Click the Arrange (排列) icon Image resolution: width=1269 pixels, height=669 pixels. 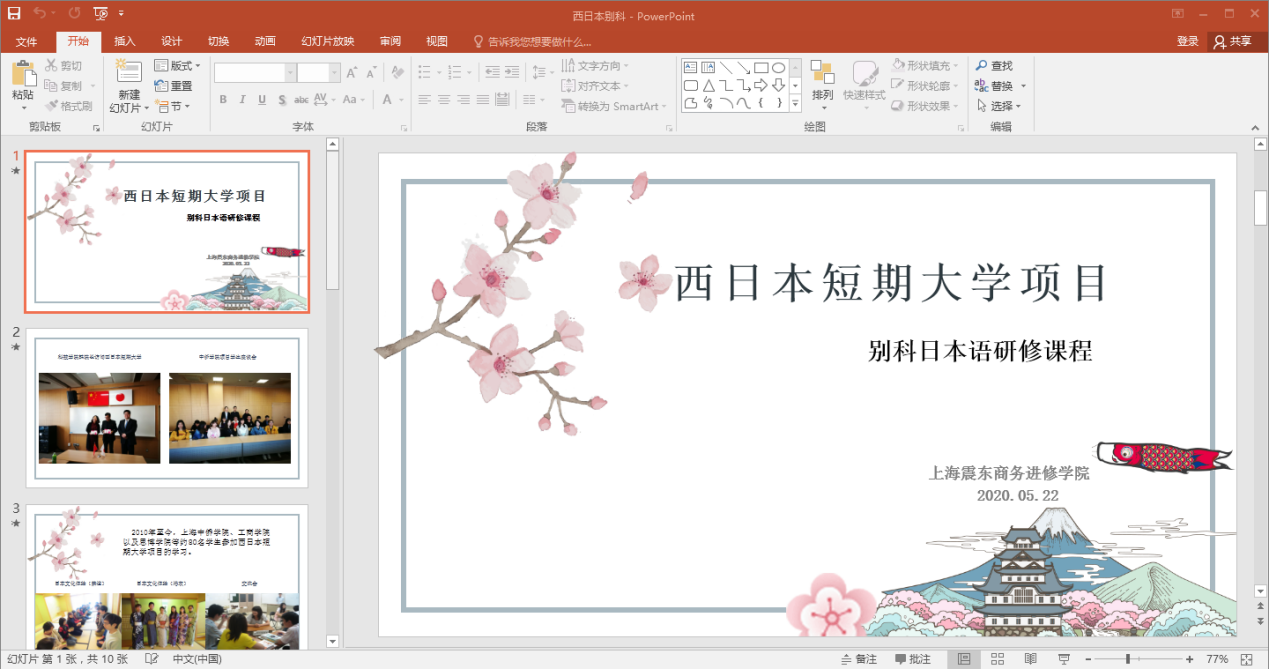click(x=822, y=73)
